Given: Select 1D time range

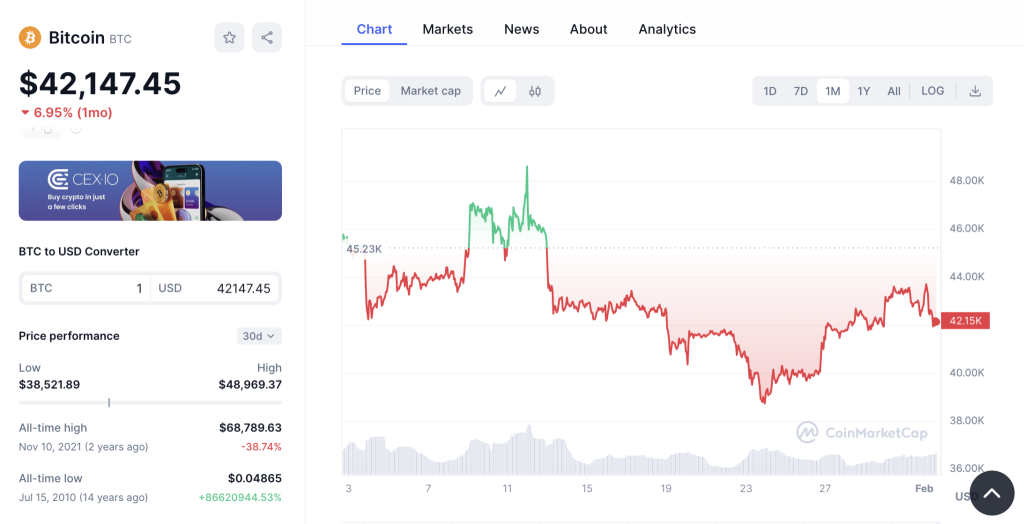Looking at the screenshot, I should tap(770, 91).
